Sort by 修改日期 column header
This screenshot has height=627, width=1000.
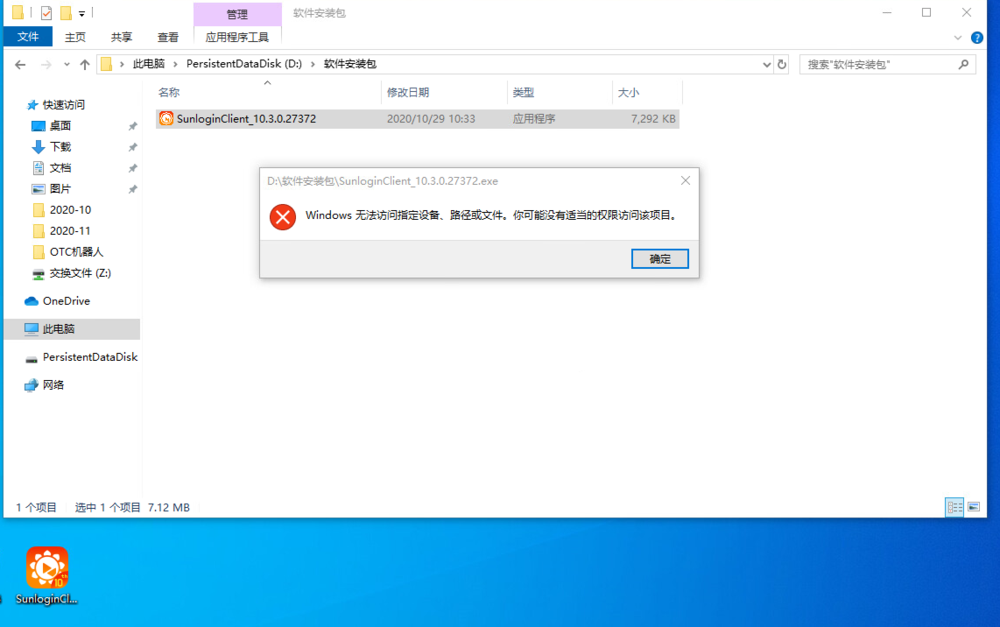tap(408, 92)
